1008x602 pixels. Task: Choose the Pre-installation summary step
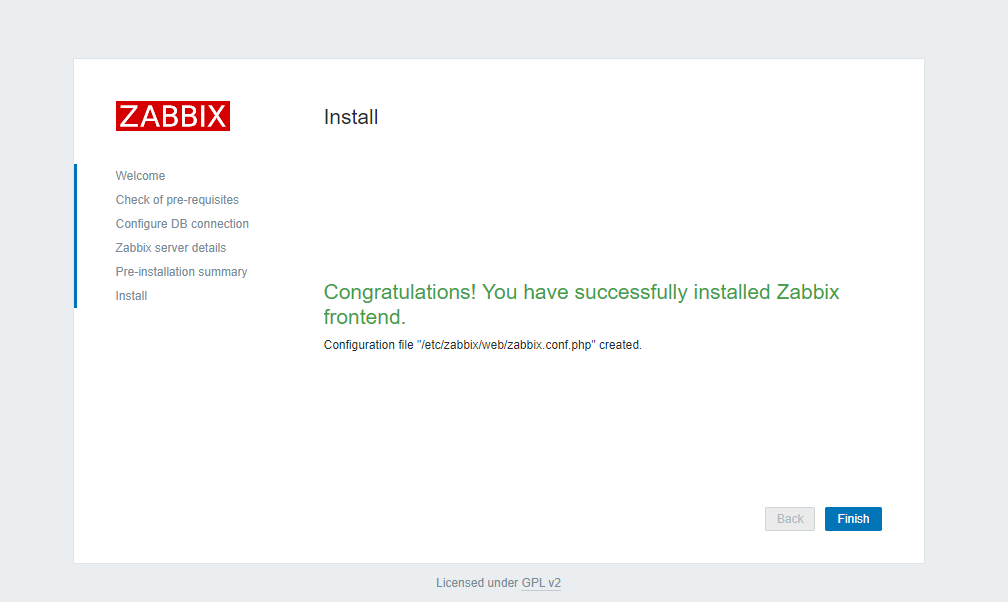click(x=181, y=272)
